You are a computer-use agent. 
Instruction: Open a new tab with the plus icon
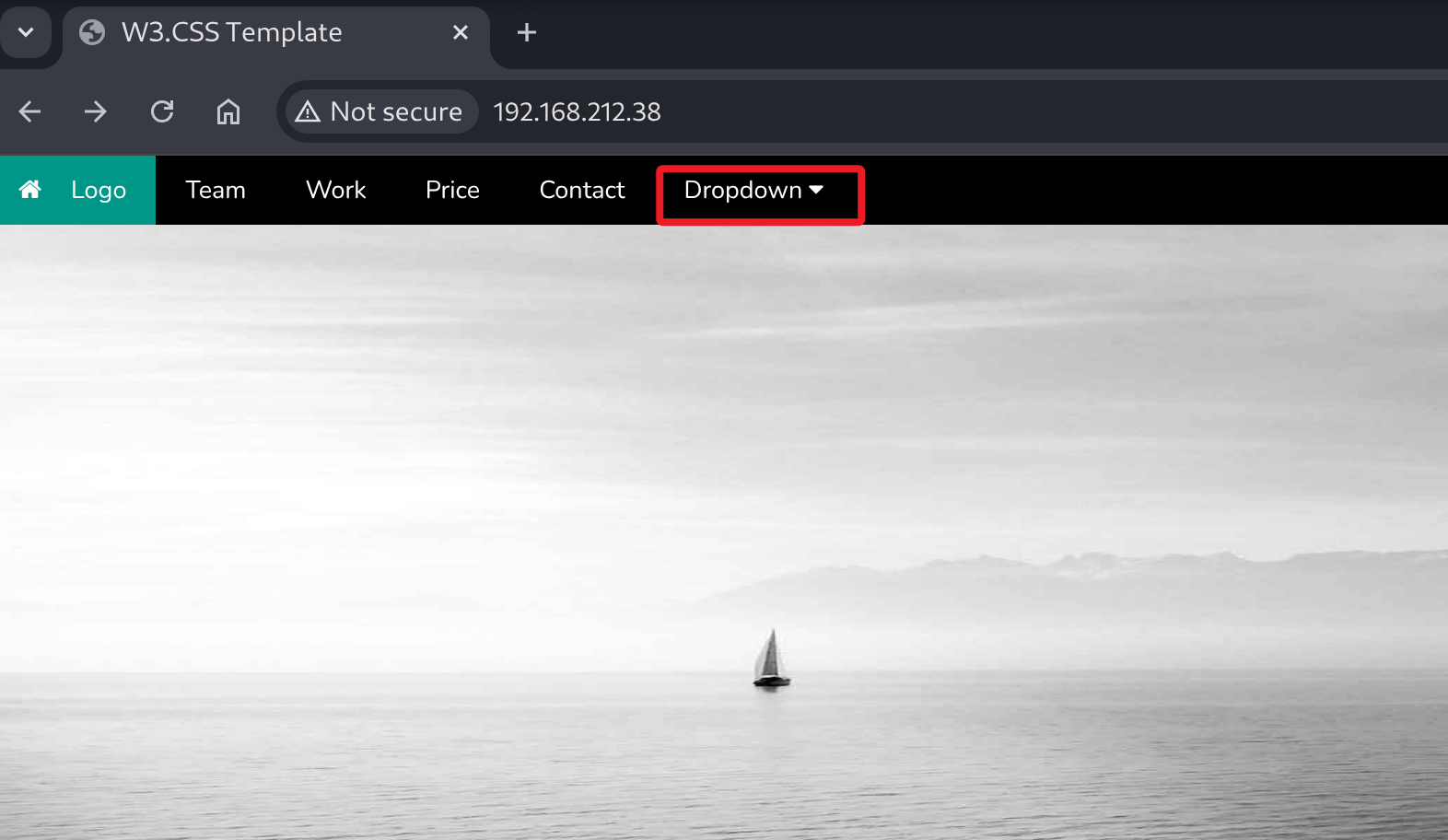(526, 33)
